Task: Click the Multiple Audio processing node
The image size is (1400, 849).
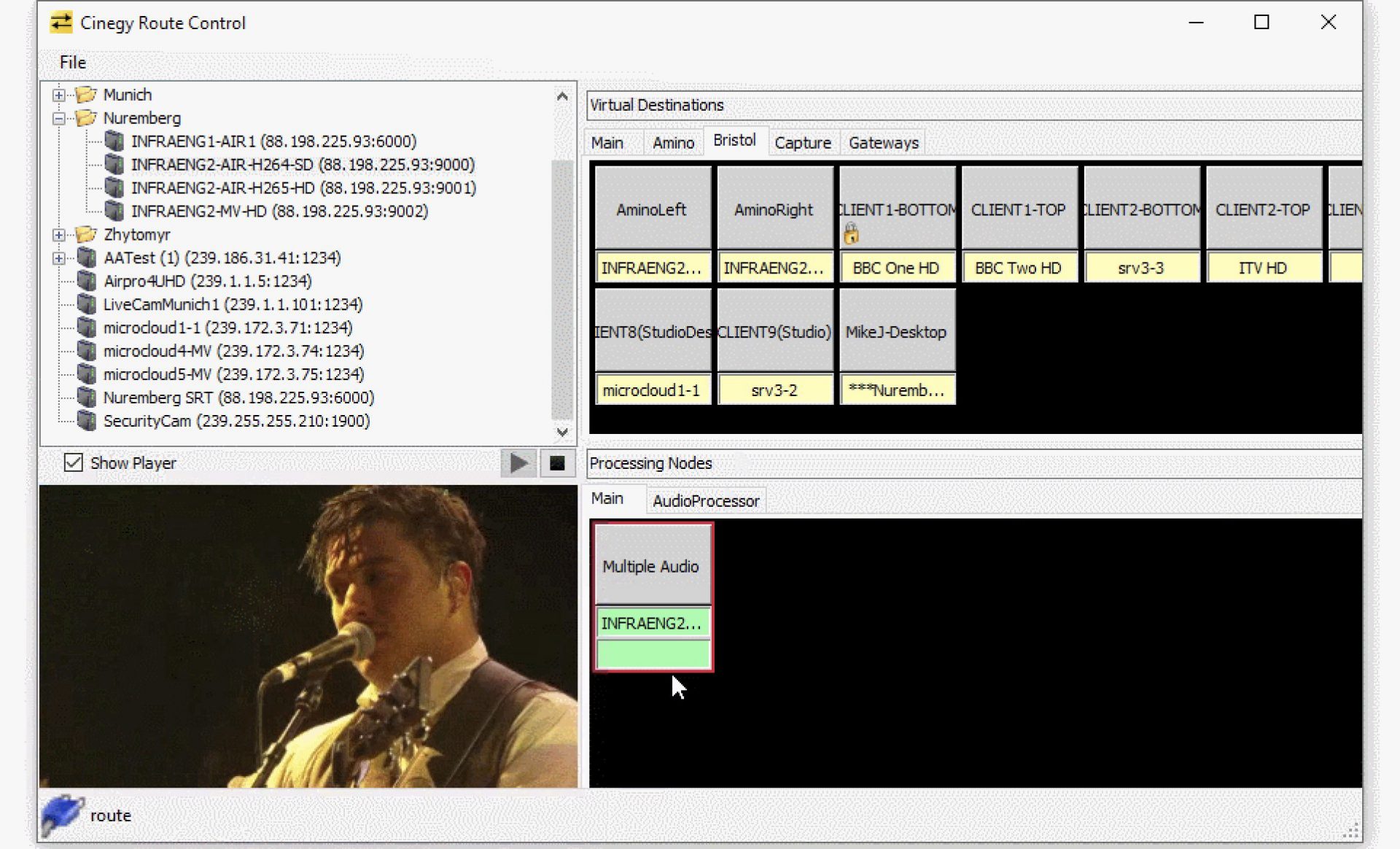Action: click(651, 566)
